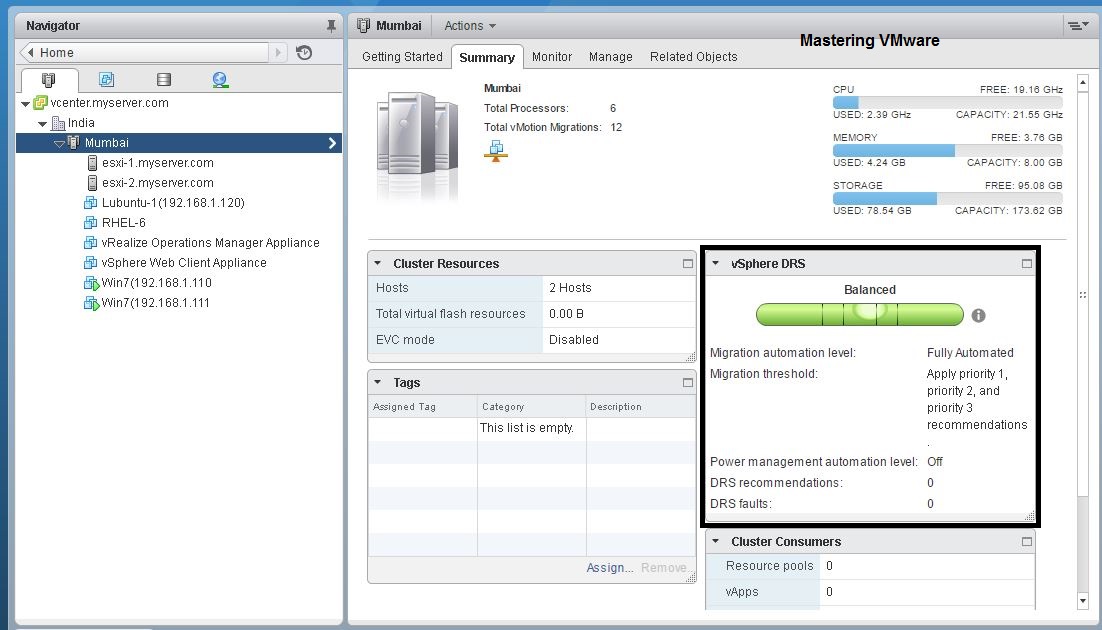Image resolution: width=1102 pixels, height=630 pixels.
Task: Pin the Navigator panel
Action: pos(331,26)
